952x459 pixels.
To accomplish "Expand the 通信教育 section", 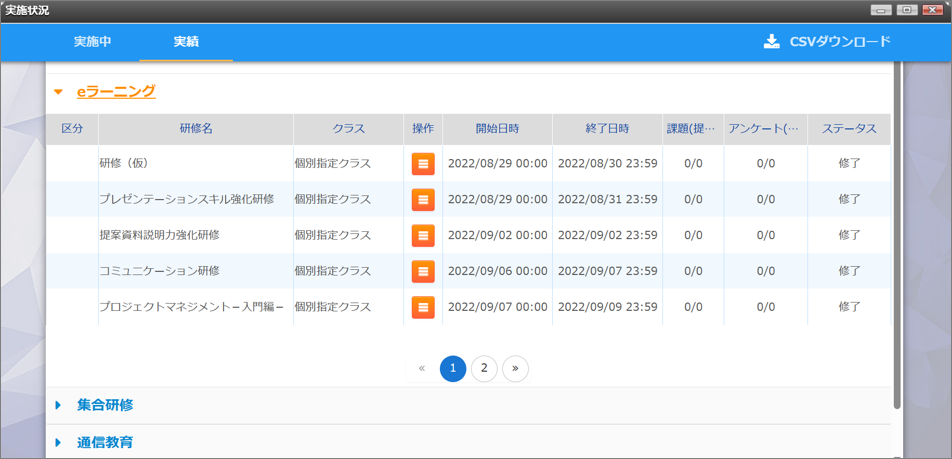I will point(59,442).
